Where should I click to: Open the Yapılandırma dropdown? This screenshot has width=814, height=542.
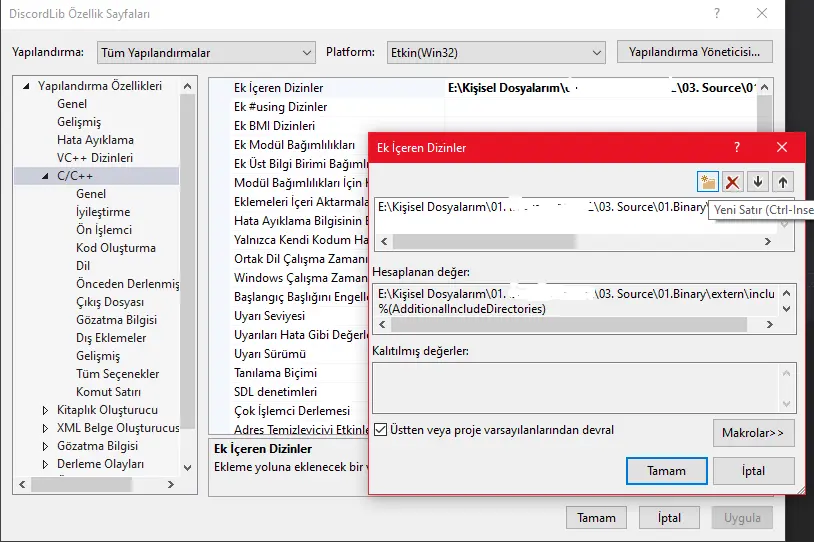206,52
